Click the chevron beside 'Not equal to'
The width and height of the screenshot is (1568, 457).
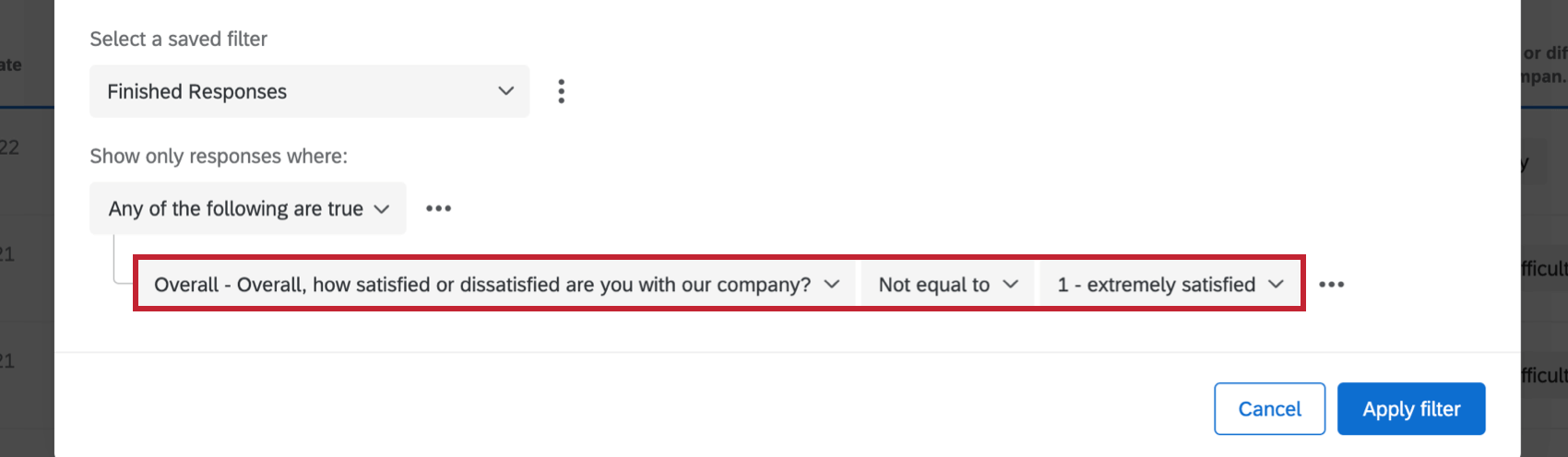coord(1011,285)
